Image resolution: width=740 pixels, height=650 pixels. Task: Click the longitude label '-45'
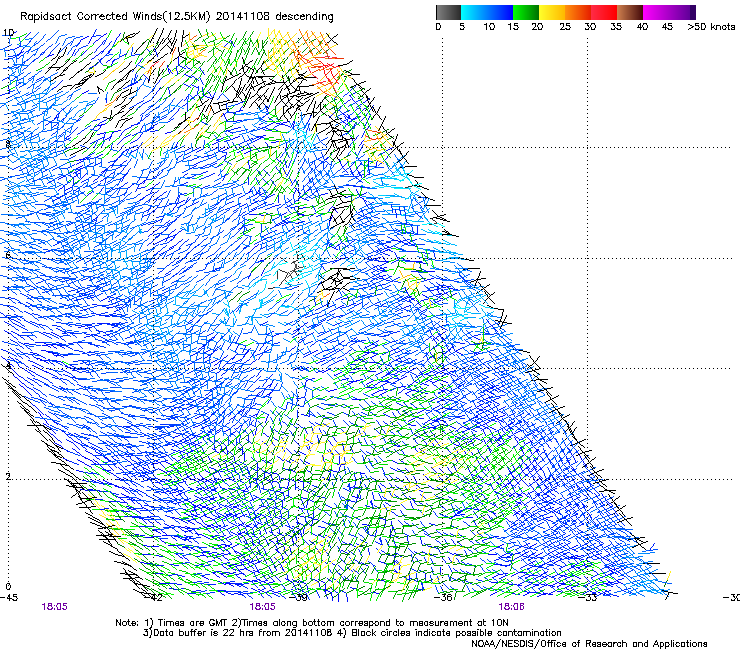(x=9, y=598)
